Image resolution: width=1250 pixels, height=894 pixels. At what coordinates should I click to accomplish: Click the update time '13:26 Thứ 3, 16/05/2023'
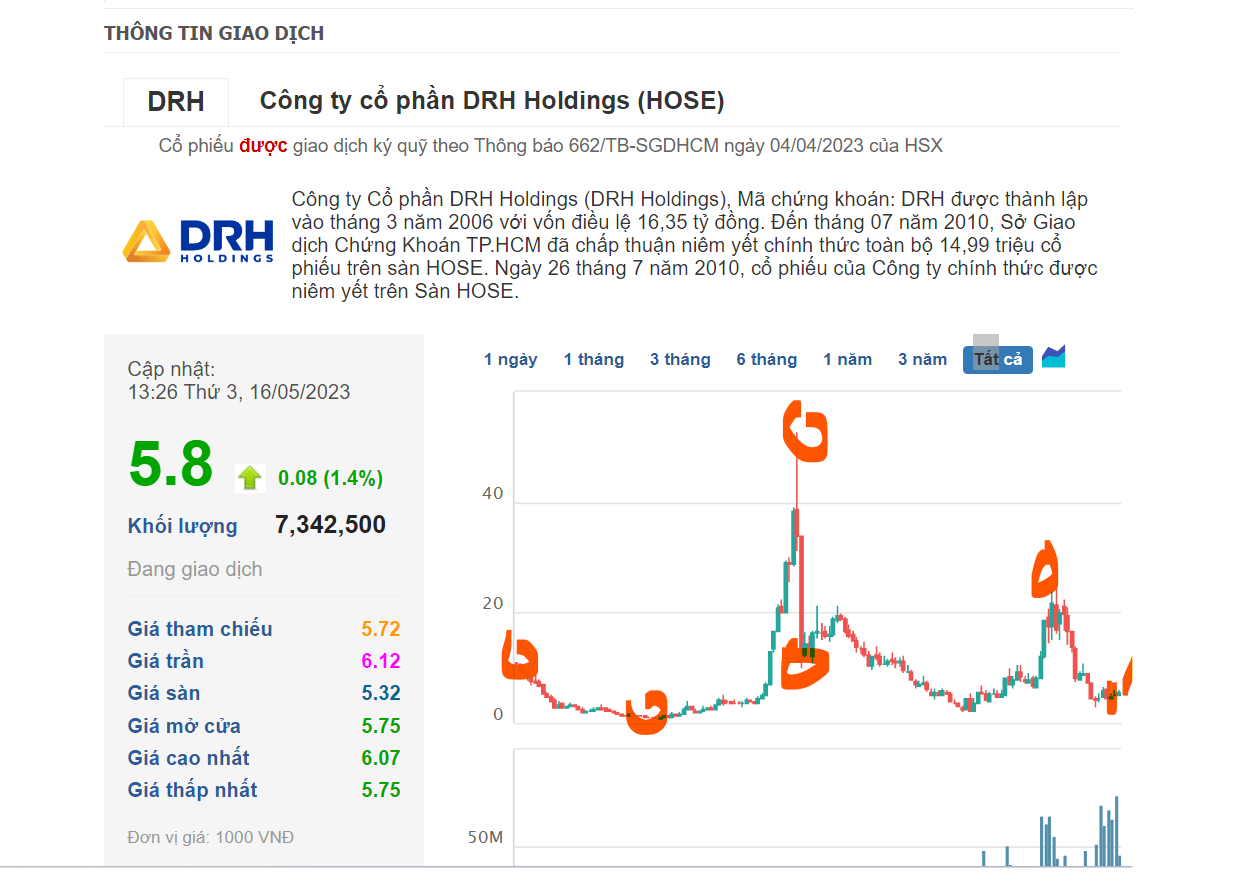pyautogui.click(x=239, y=392)
